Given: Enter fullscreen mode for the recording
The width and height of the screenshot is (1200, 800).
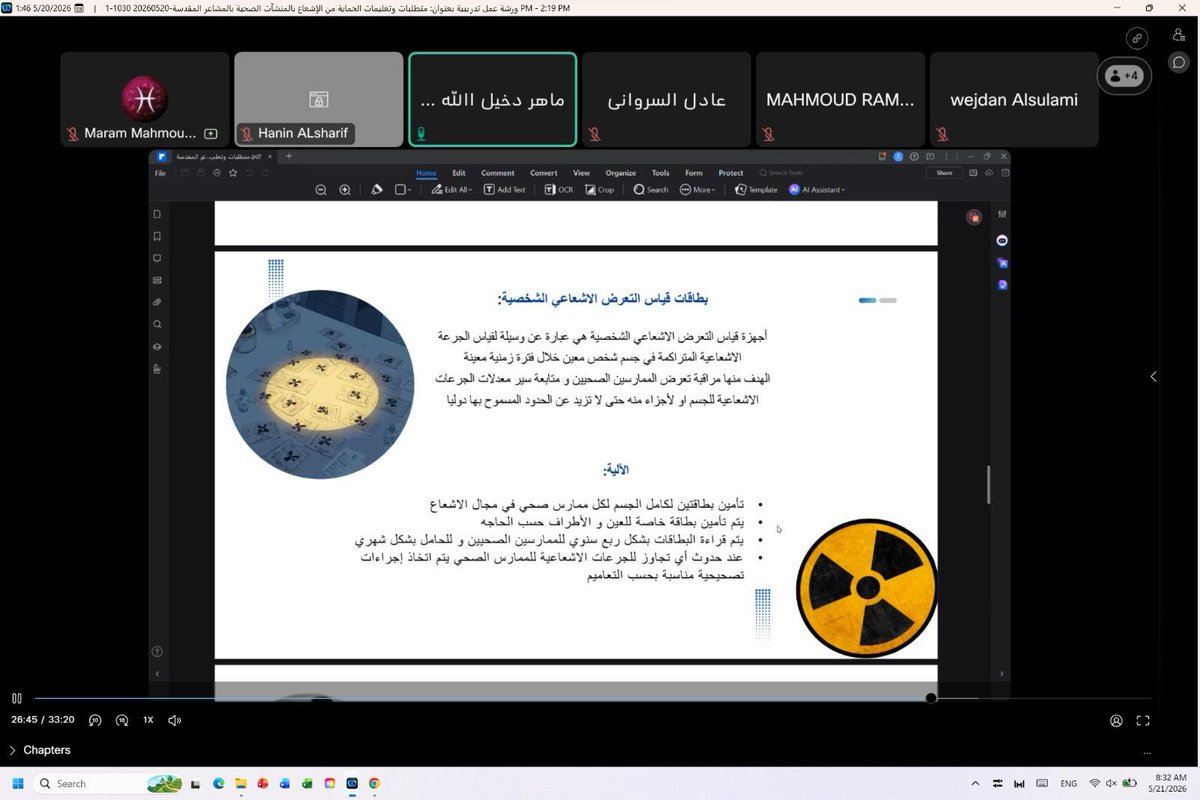Looking at the screenshot, I should pos(1143,720).
